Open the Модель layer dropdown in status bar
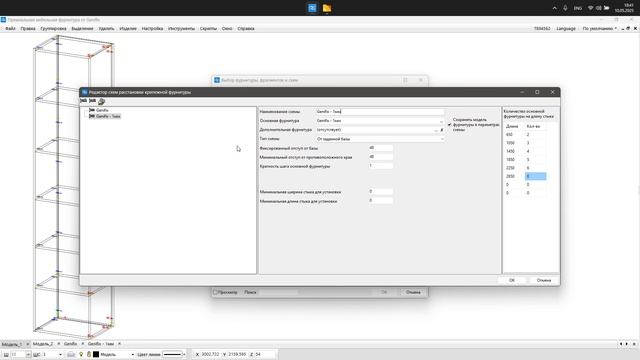 [132, 355]
